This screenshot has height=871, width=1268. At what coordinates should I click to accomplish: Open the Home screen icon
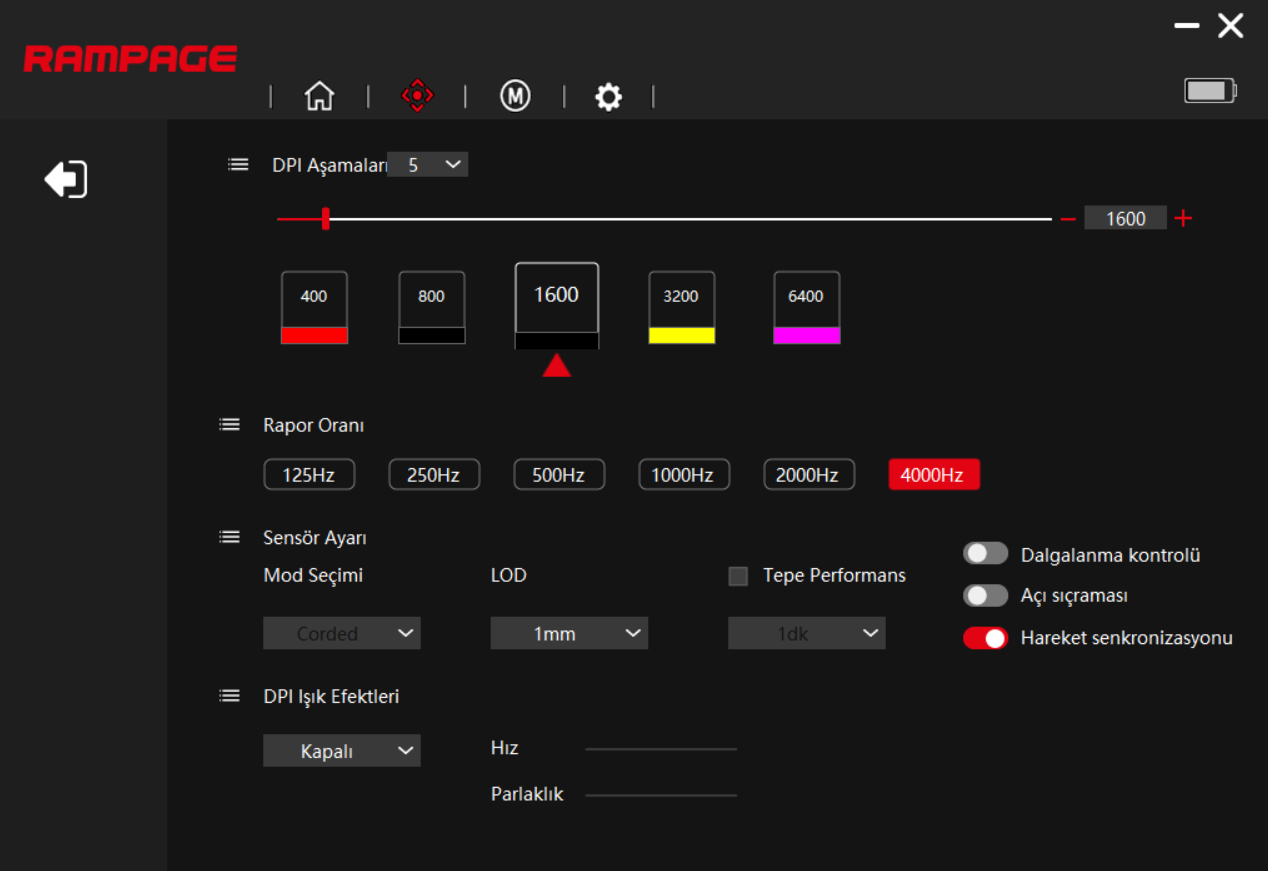click(319, 95)
